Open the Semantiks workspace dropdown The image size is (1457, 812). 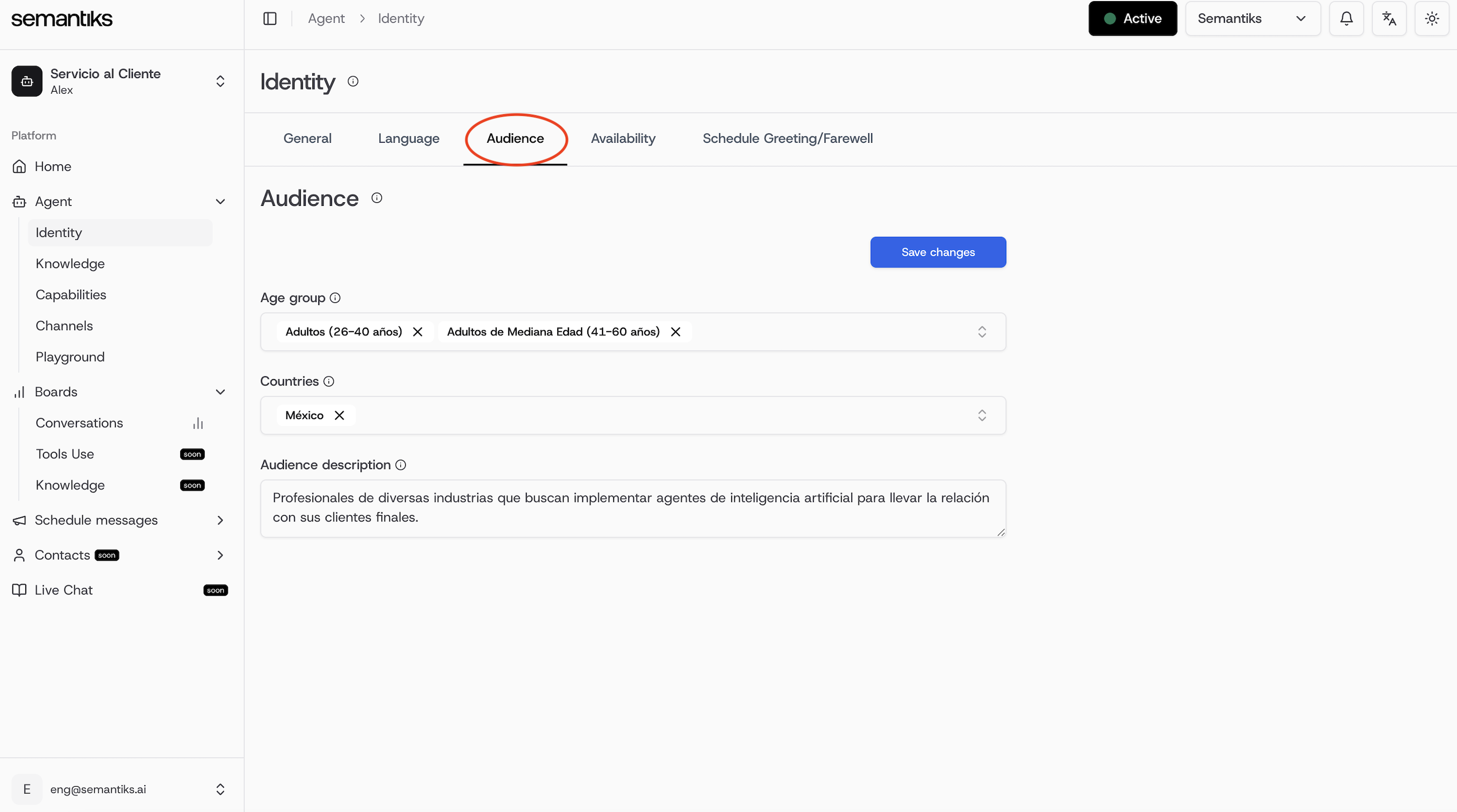point(1252,18)
